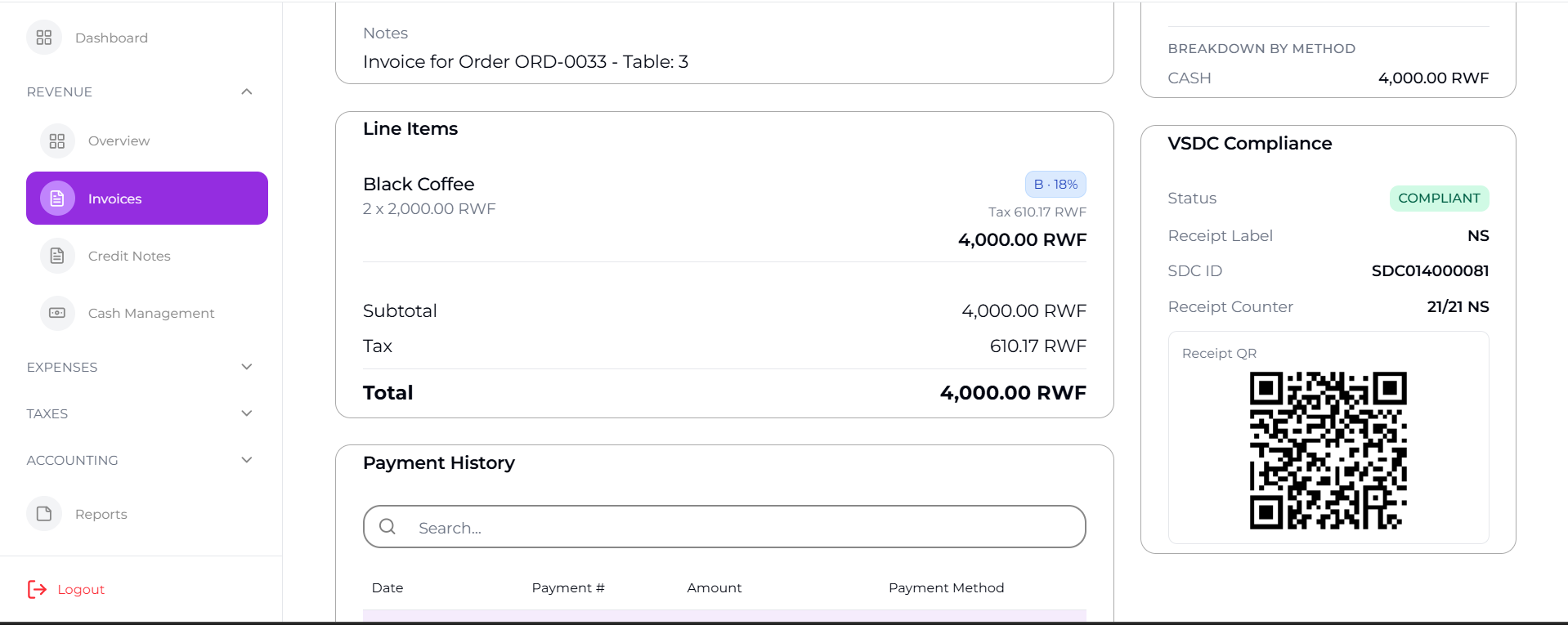1568x625 pixels.
Task: Click the Logout arrow icon
Action: pos(38,589)
